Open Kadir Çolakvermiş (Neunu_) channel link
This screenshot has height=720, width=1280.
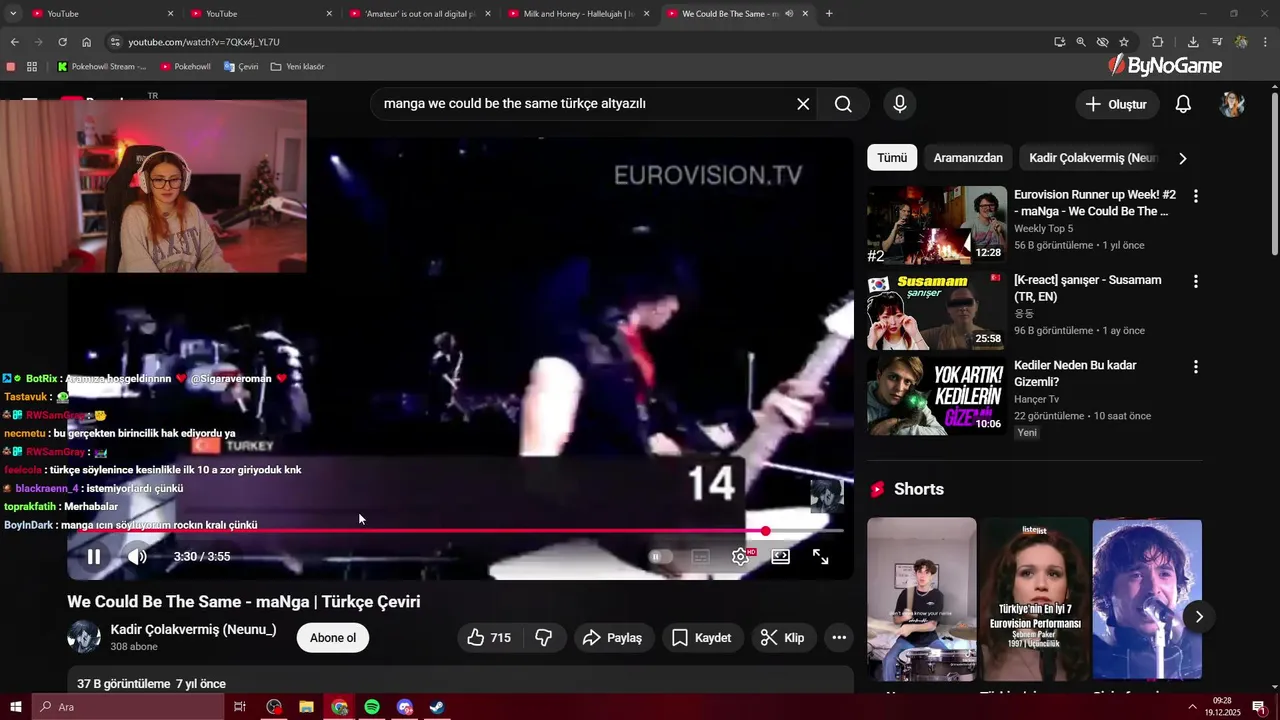point(193,630)
